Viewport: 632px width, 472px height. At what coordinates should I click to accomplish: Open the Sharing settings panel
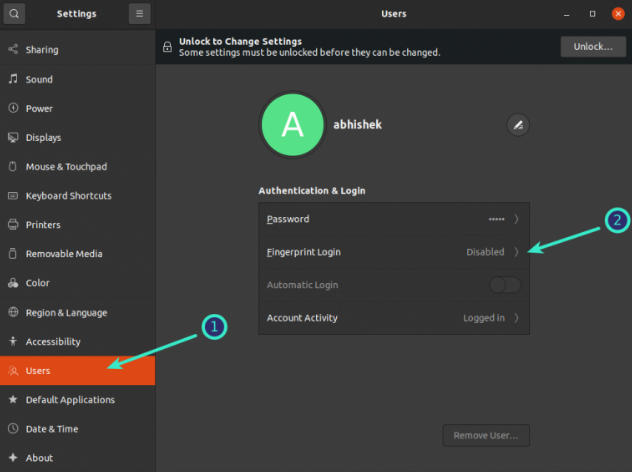(77, 50)
